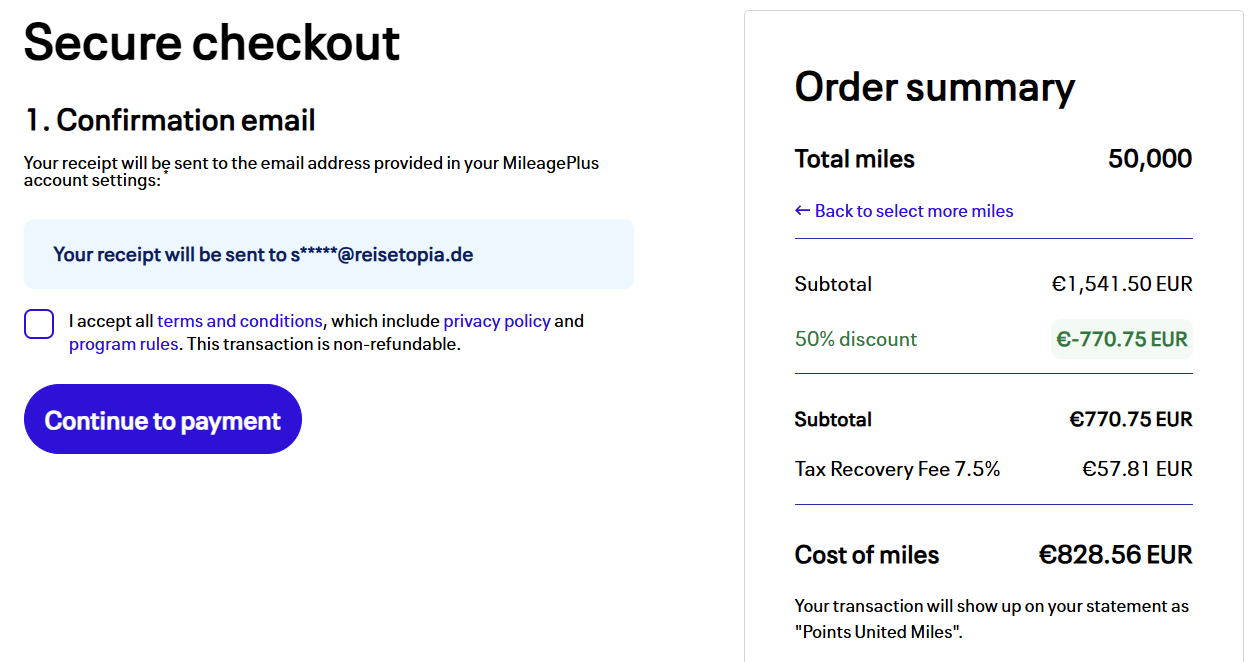
Task: Click the Continue to payment button
Action: tap(162, 419)
